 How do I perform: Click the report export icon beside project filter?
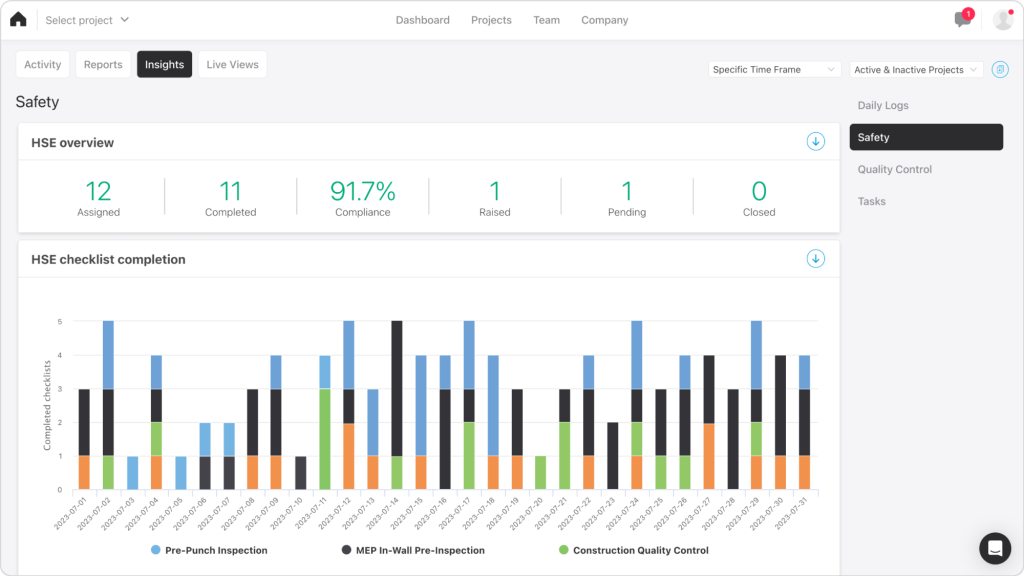[x=1000, y=69]
